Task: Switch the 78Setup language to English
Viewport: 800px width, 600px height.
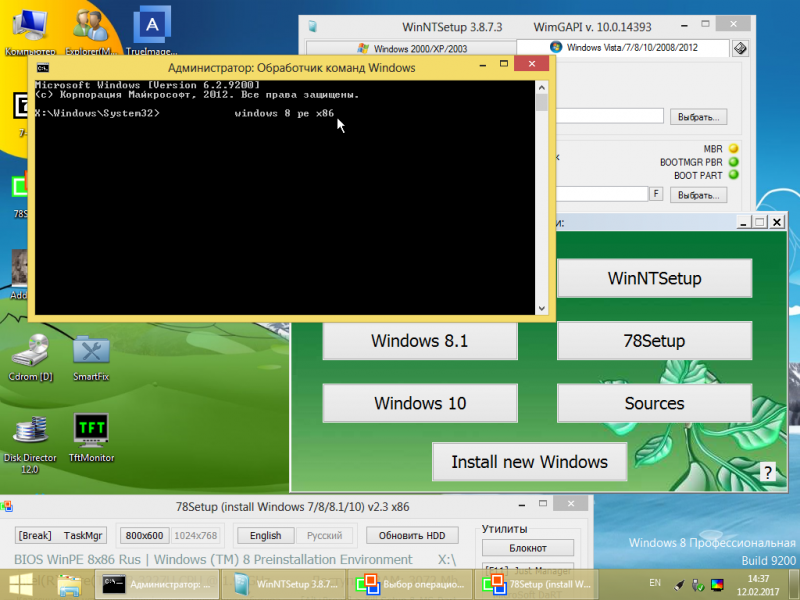Action: (x=265, y=535)
